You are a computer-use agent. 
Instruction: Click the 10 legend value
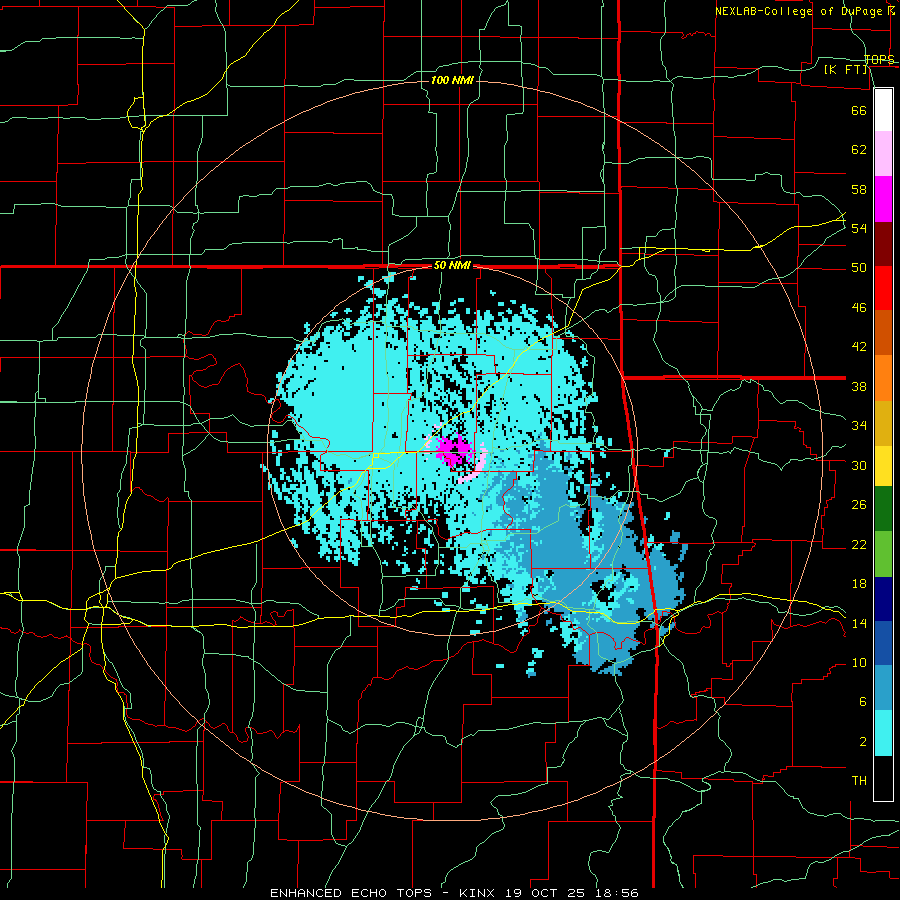click(859, 663)
